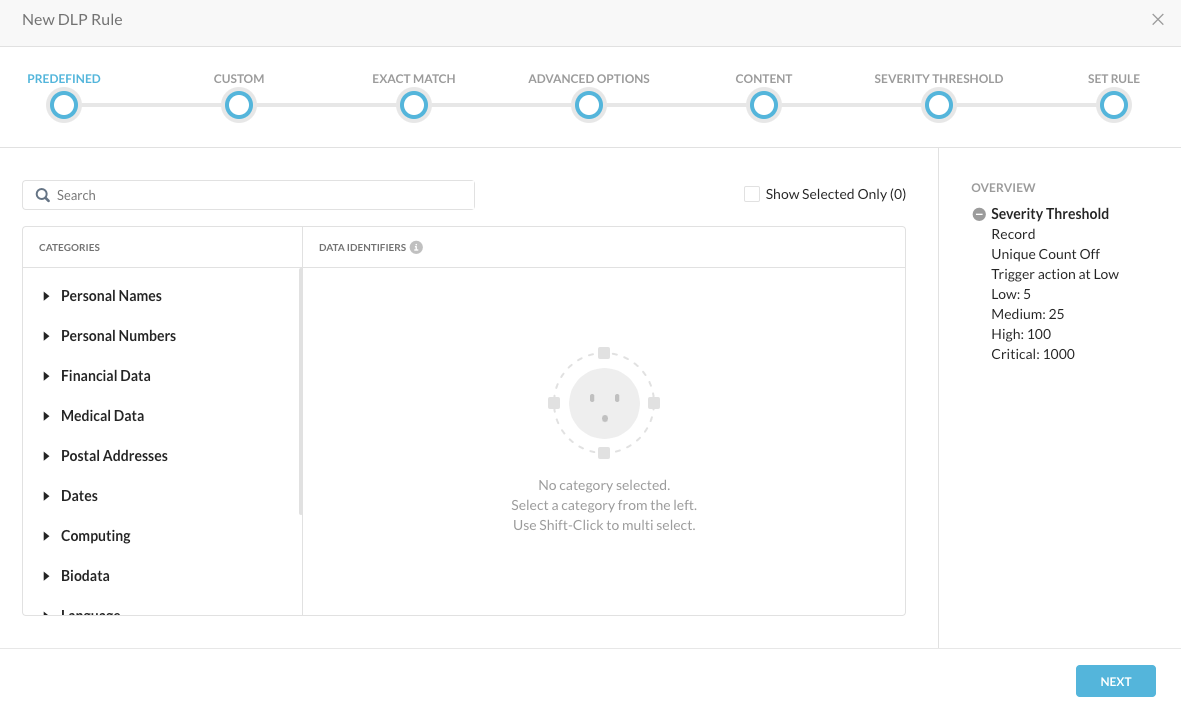Close the New DLP Rule dialog

tap(1157, 20)
